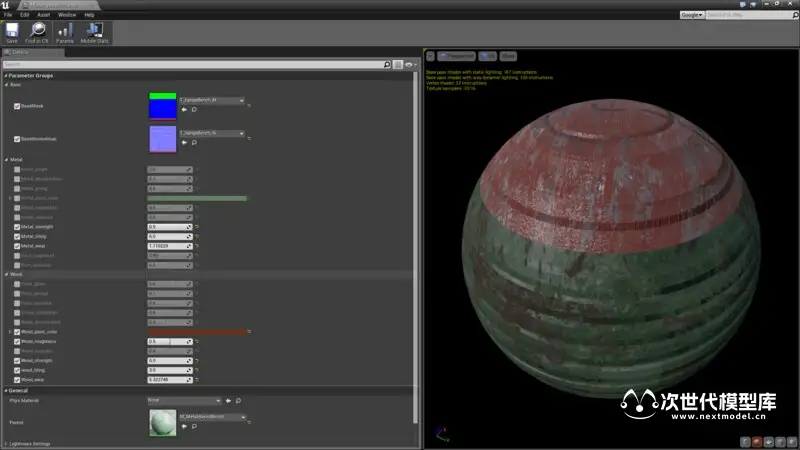Open the File menu
This screenshot has height=450, width=800.
8,15
